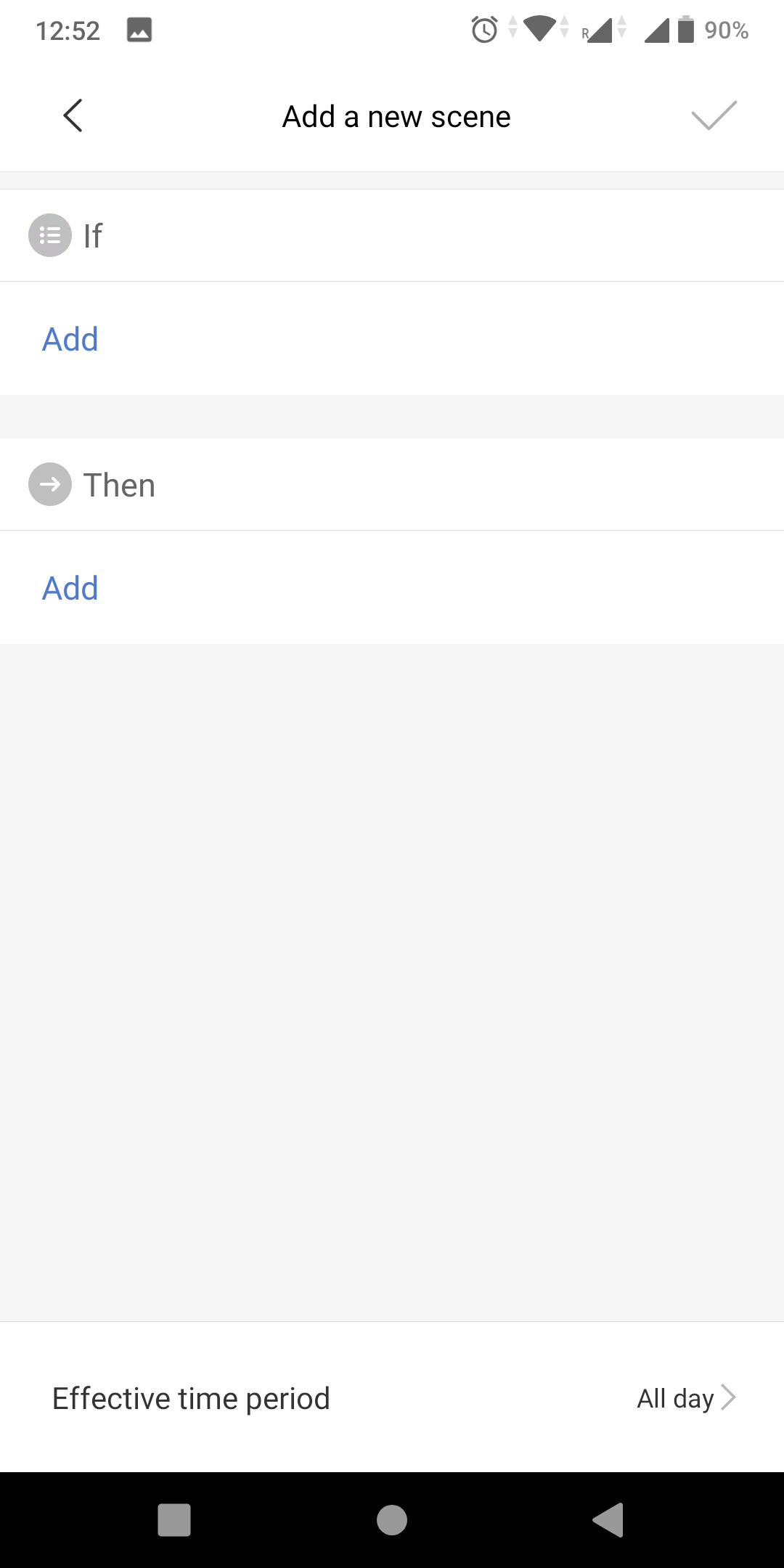The image size is (784, 1568).
Task: Tap the Wi-Fi status icon
Action: pos(539,29)
